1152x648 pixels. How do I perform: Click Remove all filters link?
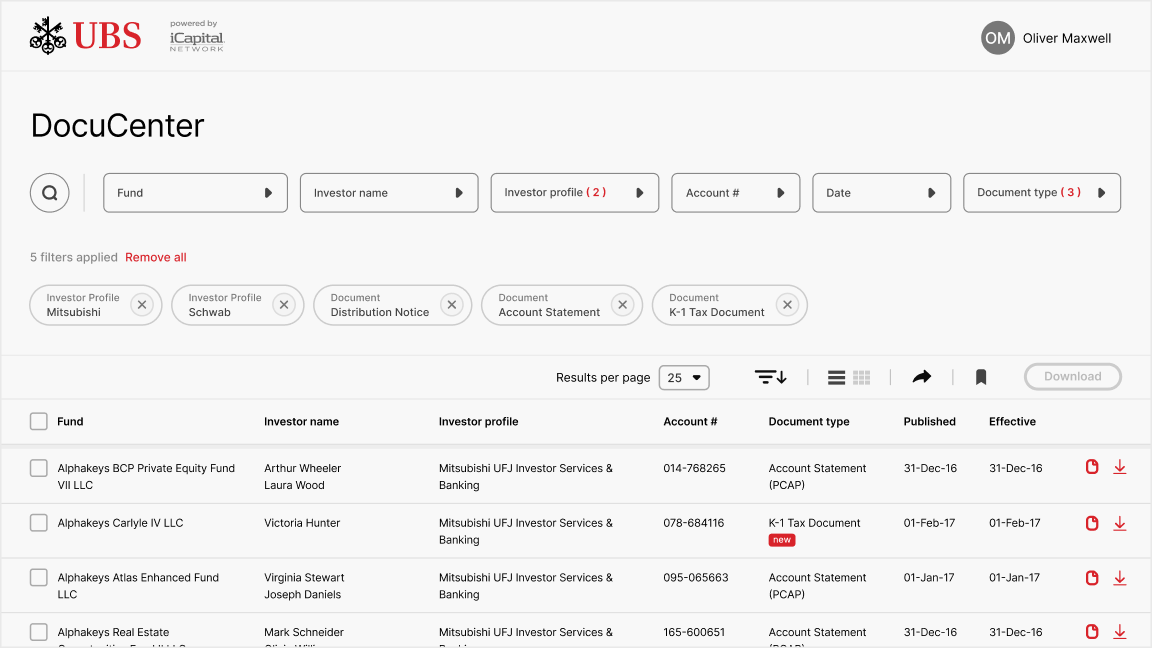[156, 257]
